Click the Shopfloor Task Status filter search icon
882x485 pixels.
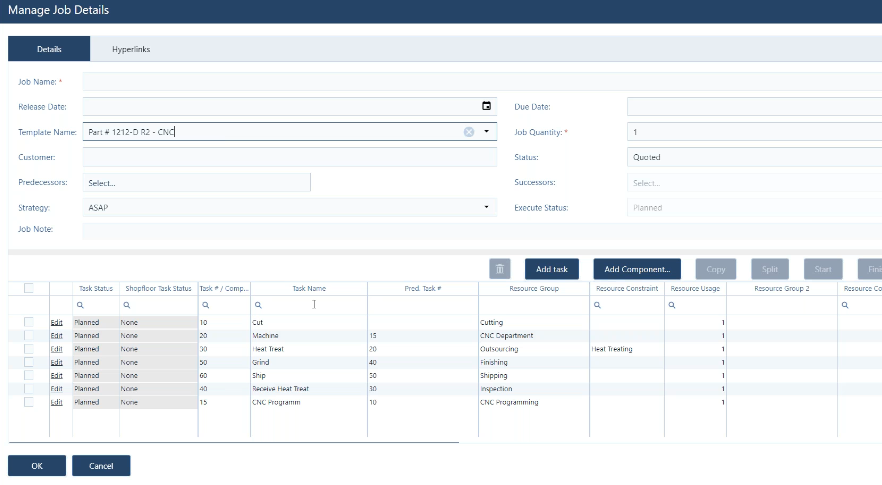pos(127,305)
